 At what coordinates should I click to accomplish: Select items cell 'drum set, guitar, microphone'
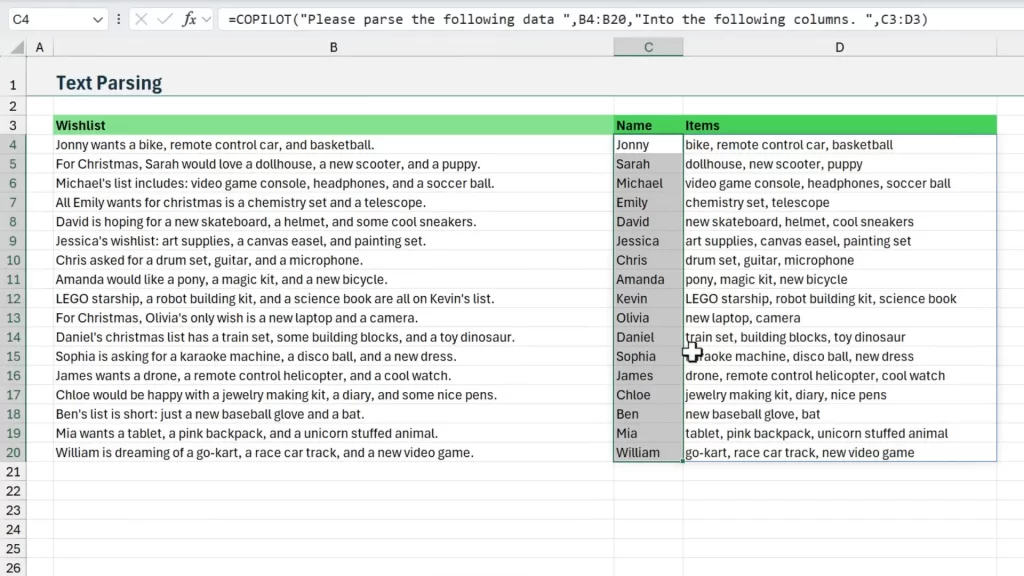tap(840, 260)
